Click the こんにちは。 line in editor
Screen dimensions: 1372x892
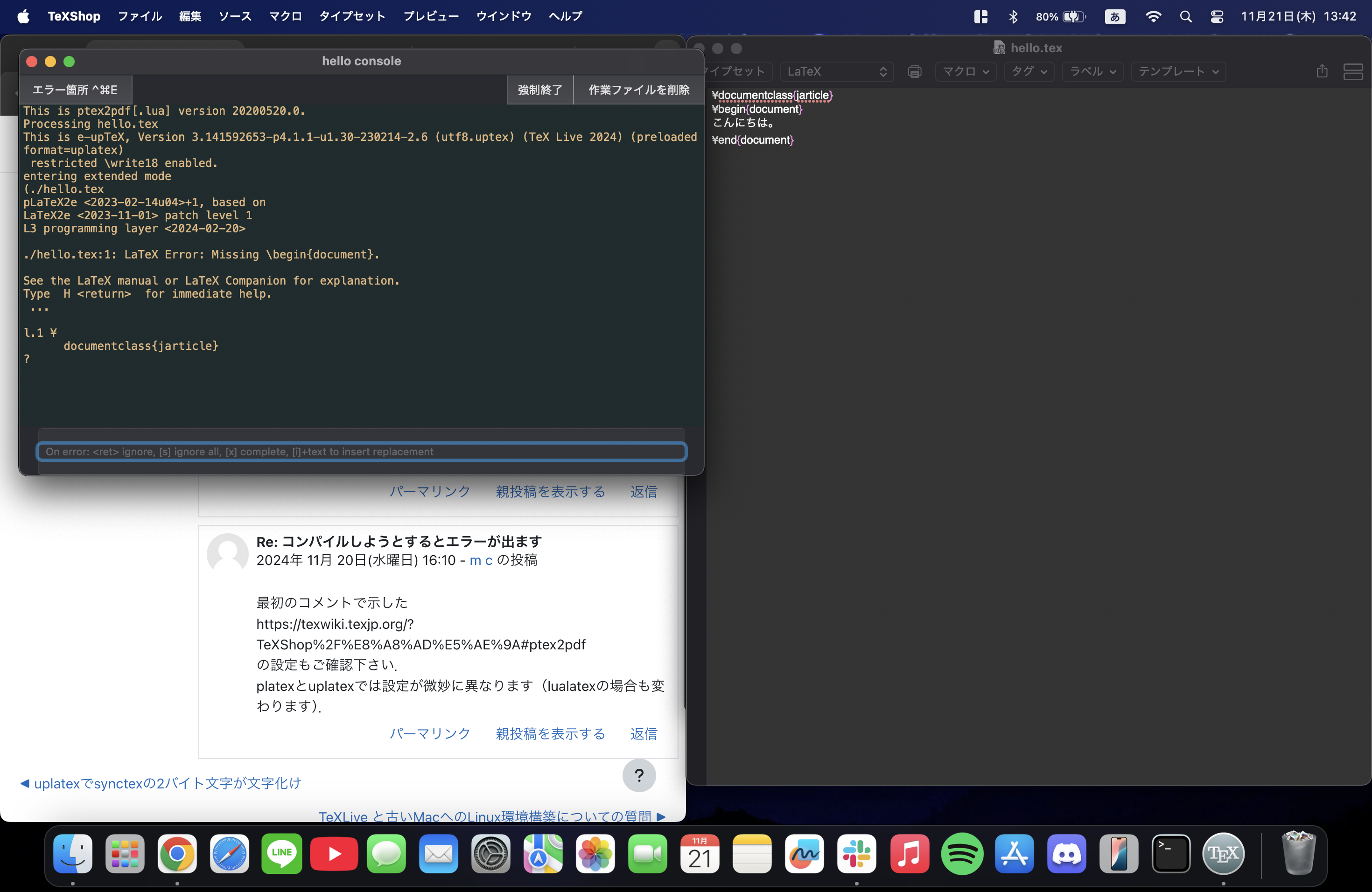click(x=743, y=123)
